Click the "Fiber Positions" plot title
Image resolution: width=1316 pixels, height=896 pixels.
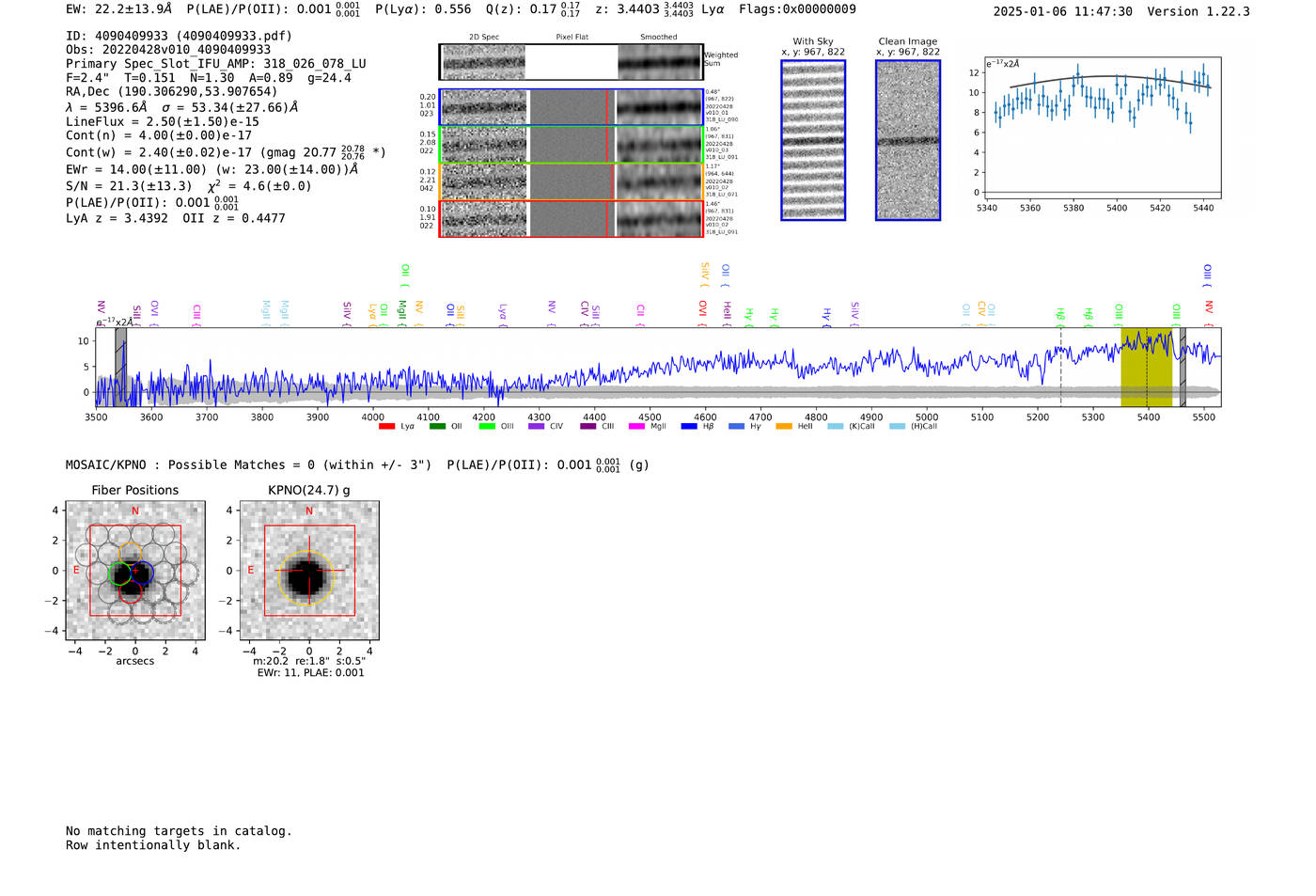[135, 490]
